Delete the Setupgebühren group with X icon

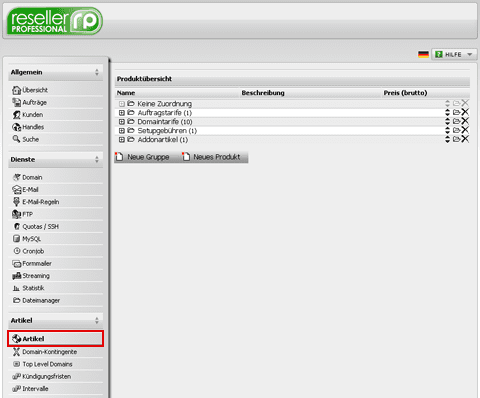(465, 130)
